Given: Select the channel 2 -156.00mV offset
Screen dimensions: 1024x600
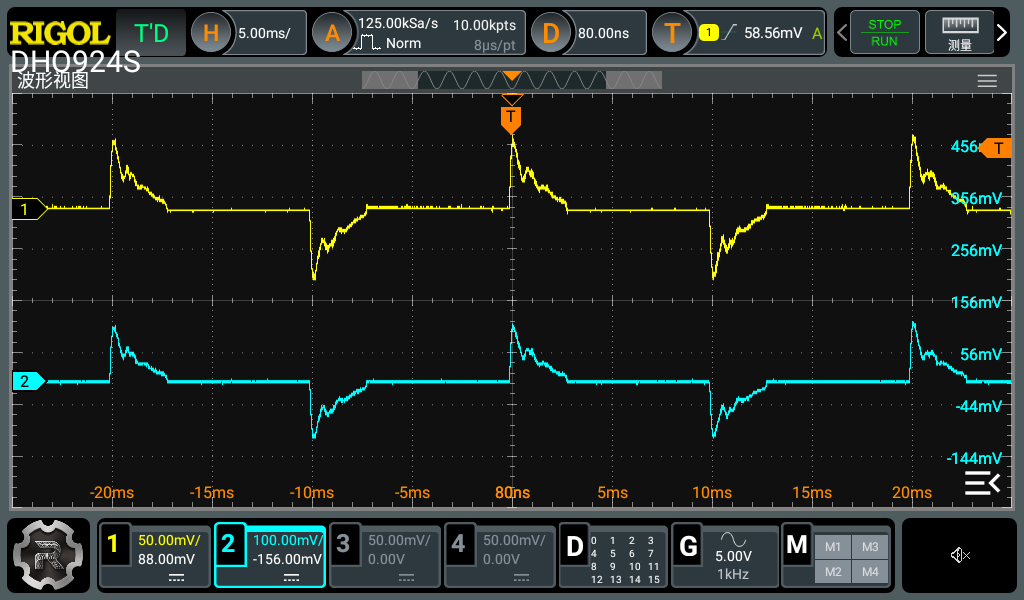Looking at the screenshot, I should [x=287, y=560].
